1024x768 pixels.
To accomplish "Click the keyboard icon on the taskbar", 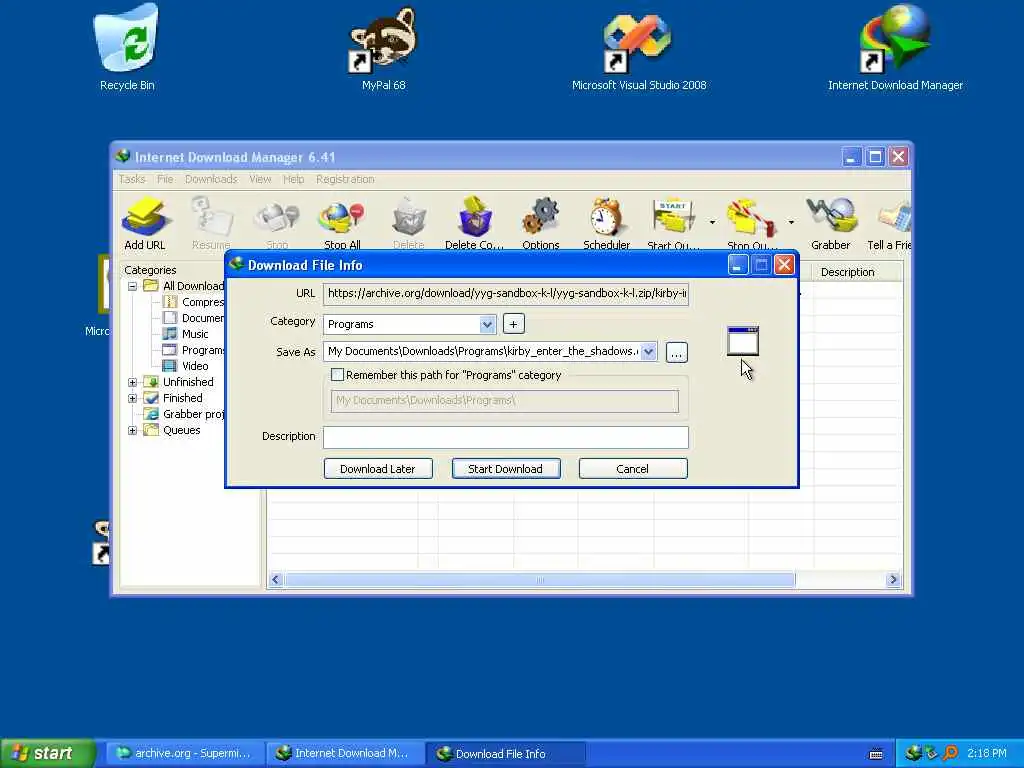I will (x=876, y=754).
